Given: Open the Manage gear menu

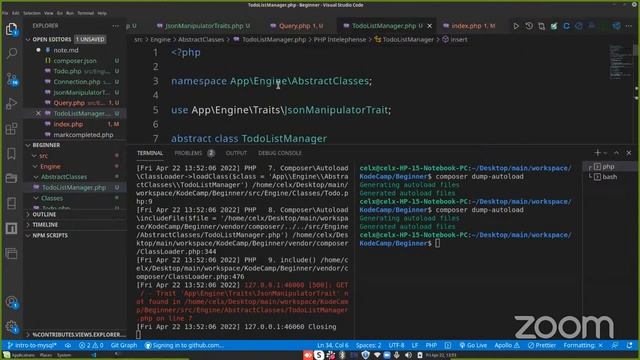Looking at the screenshot, I should 11,327.
